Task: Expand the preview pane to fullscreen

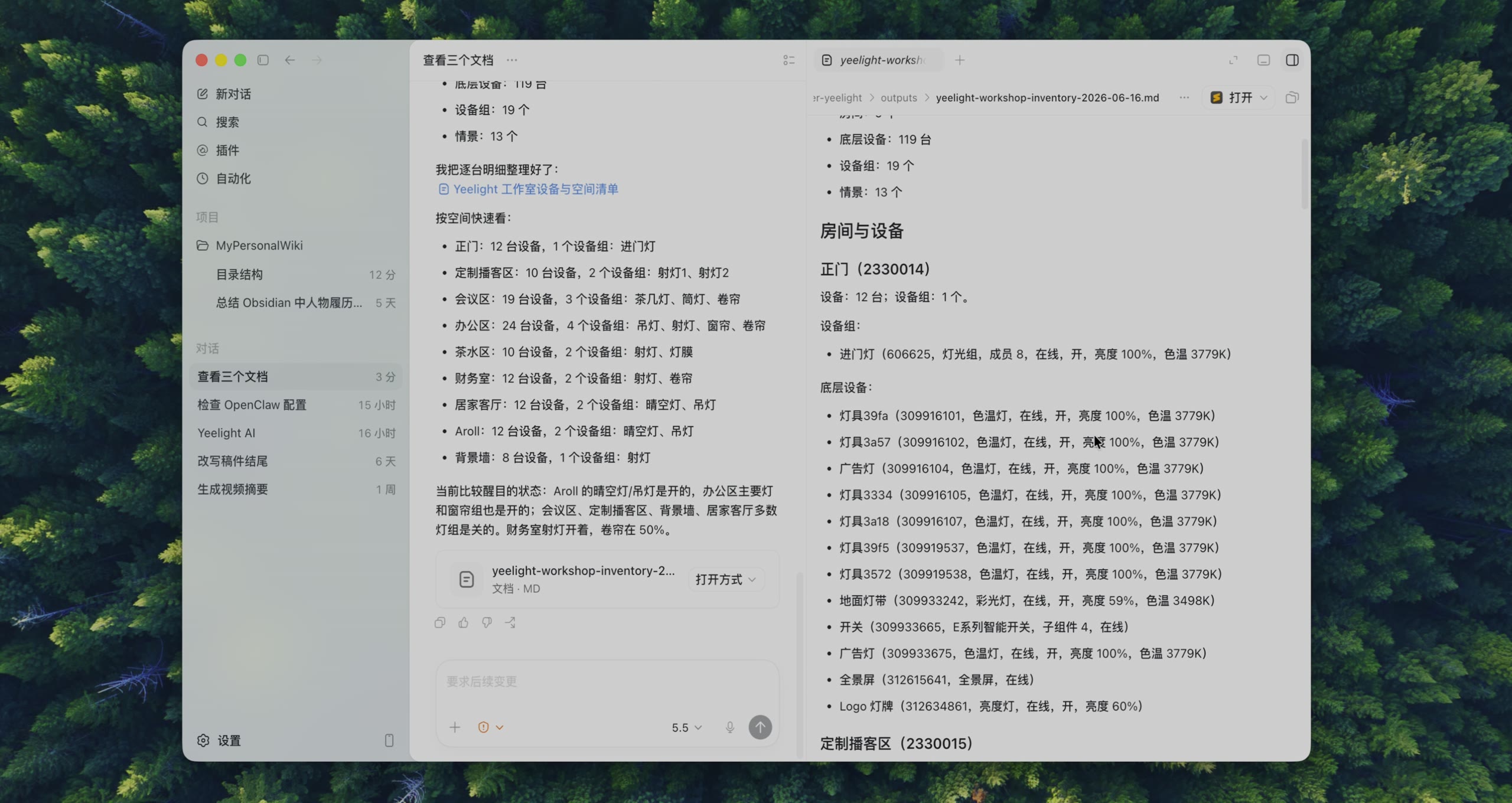Action: click(1233, 60)
